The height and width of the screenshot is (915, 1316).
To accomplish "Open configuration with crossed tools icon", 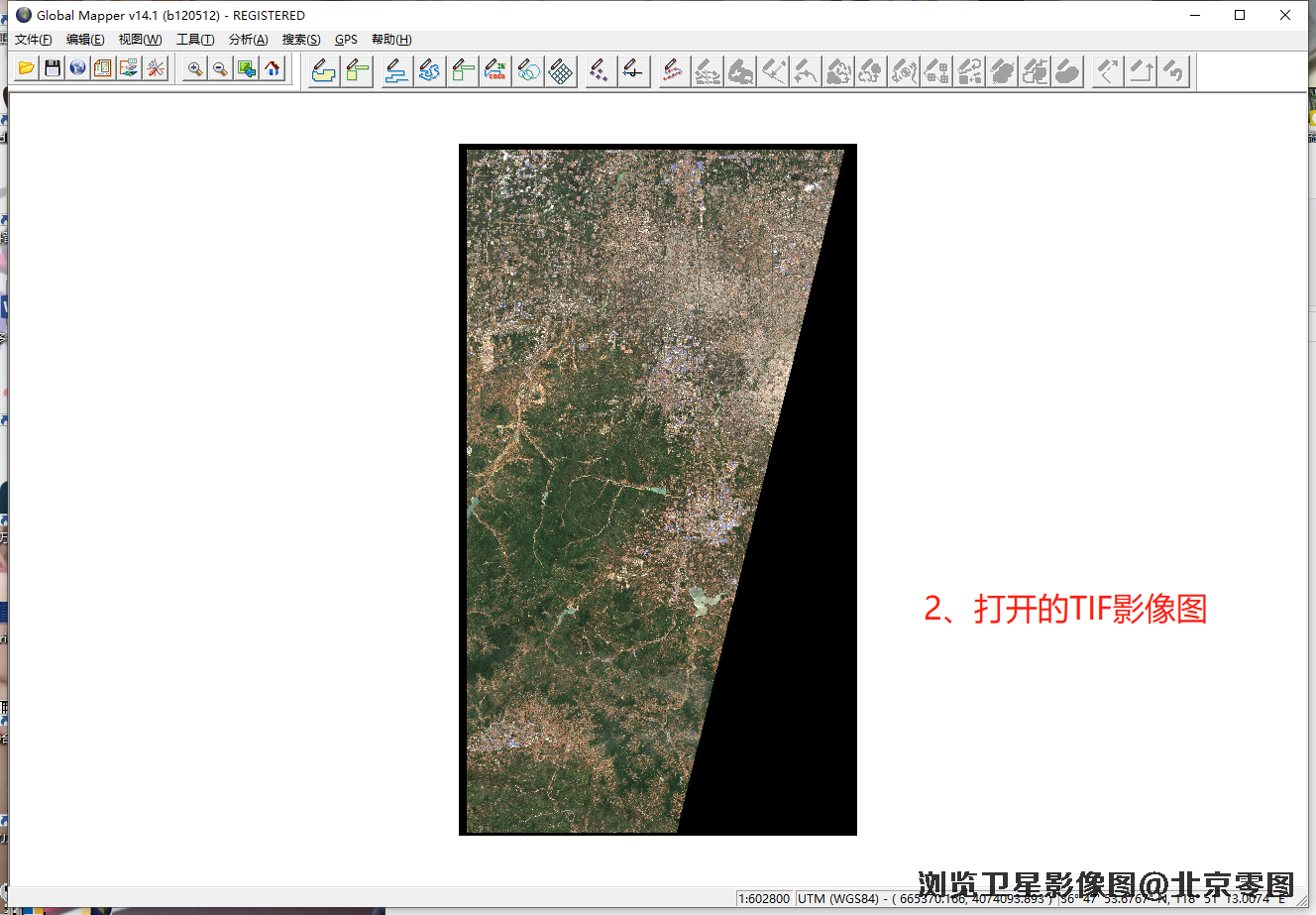I will click(x=156, y=68).
